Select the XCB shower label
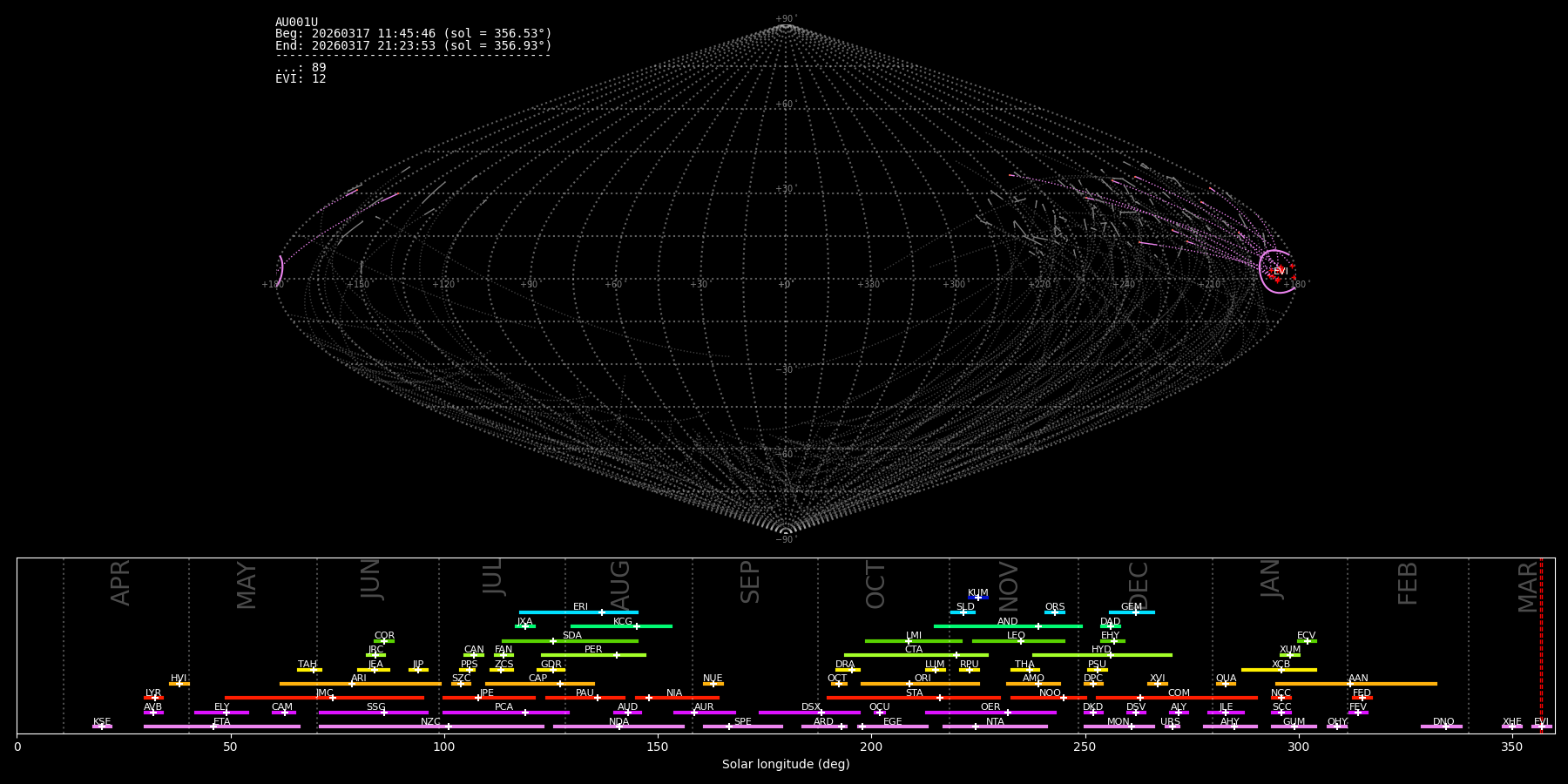This screenshot has width=1568, height=784. 1281,665
